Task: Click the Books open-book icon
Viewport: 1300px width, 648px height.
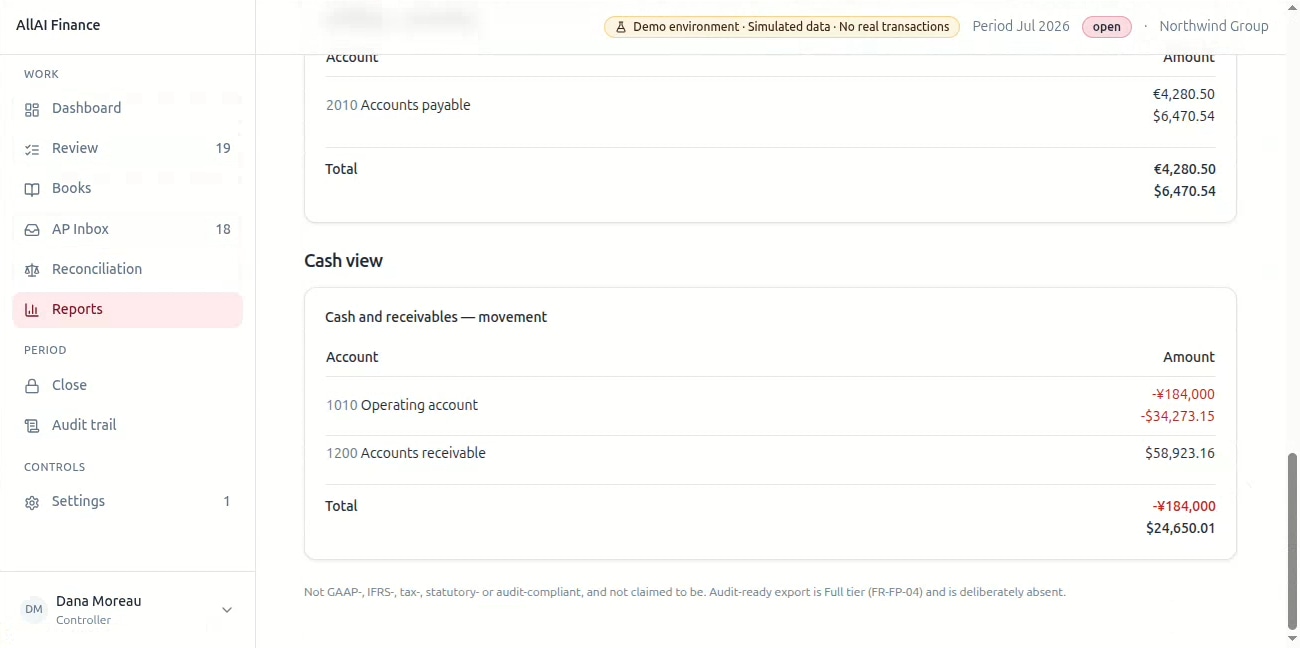Action: point(32,189)
